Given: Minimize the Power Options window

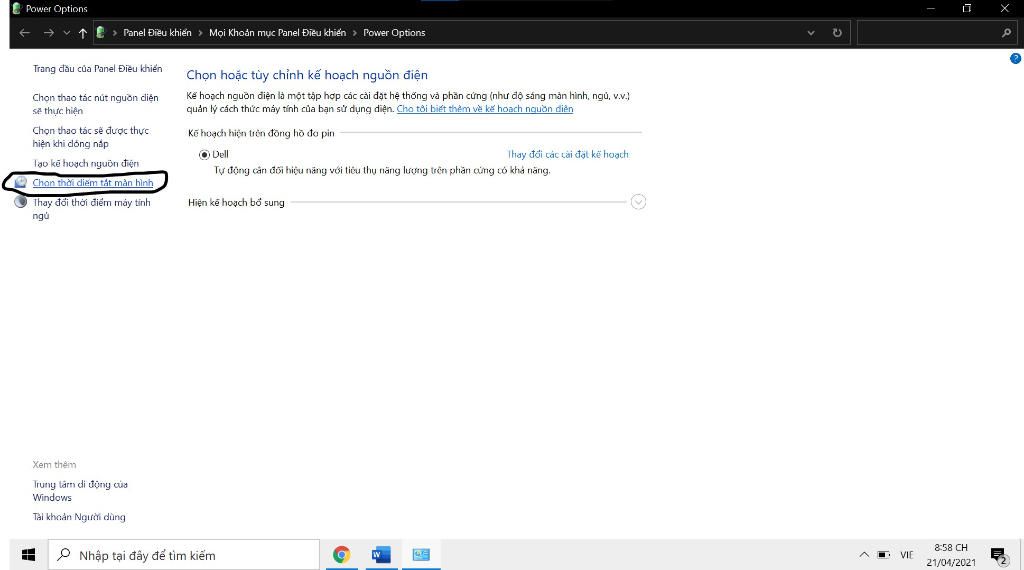Looking at the screenshot, I should coord(930,8).
